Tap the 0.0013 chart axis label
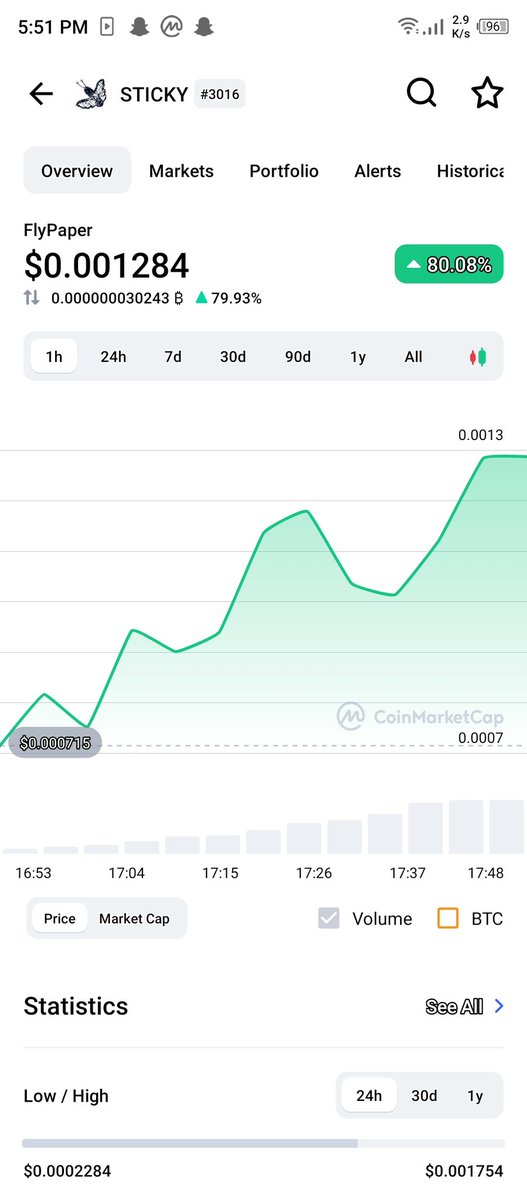The width and height of the screenshot is (527, 1200). click(x=481, y=435)
